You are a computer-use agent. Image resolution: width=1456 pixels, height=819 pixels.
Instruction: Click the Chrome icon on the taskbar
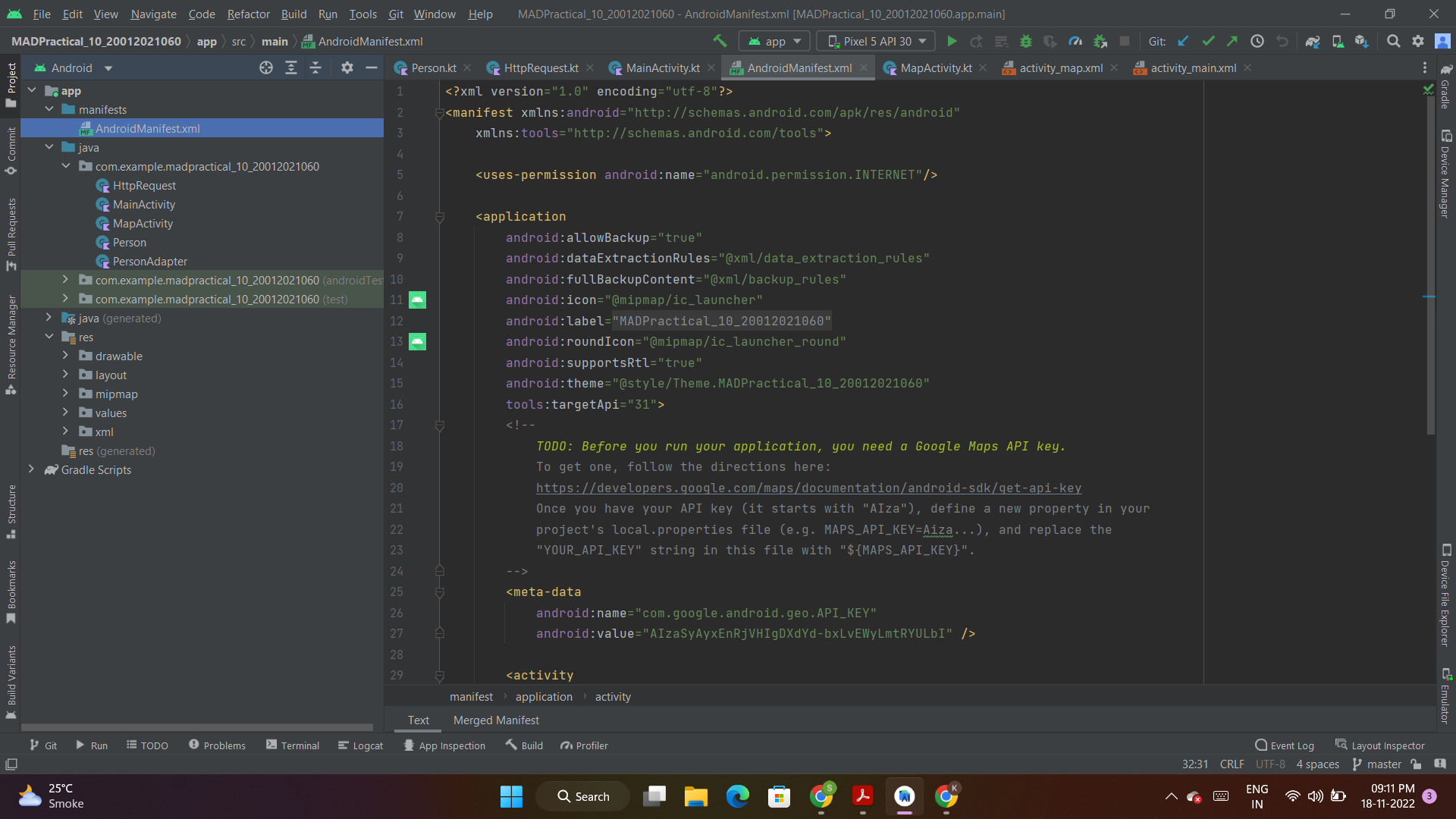click(821, 796)
